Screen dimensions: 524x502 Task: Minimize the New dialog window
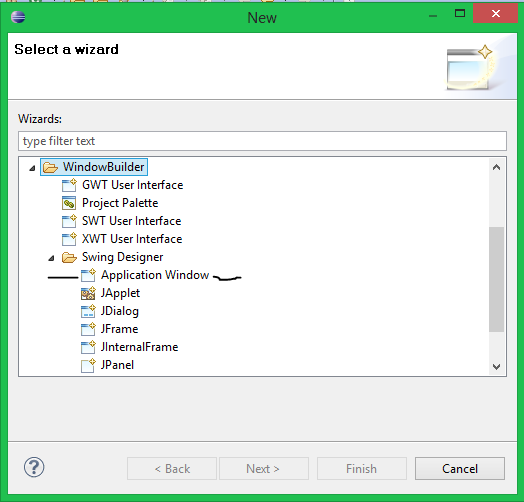(x=433, y=15)
